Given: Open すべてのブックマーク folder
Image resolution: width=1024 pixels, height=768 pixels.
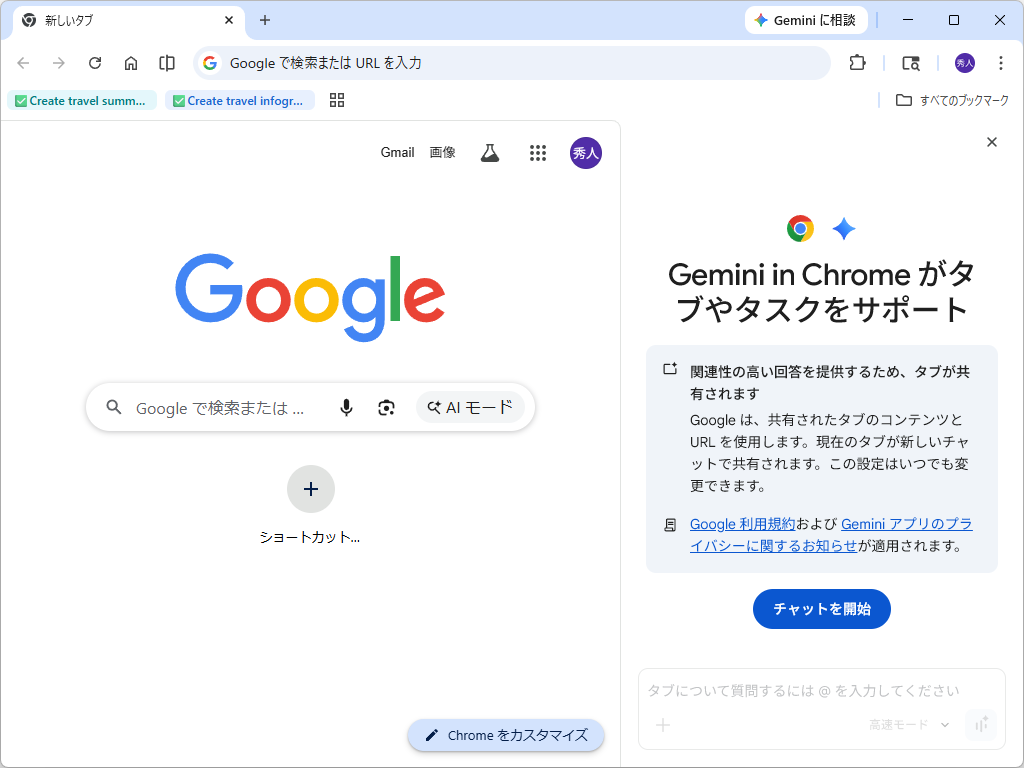Looking at the screenshot, I should 952,101.
